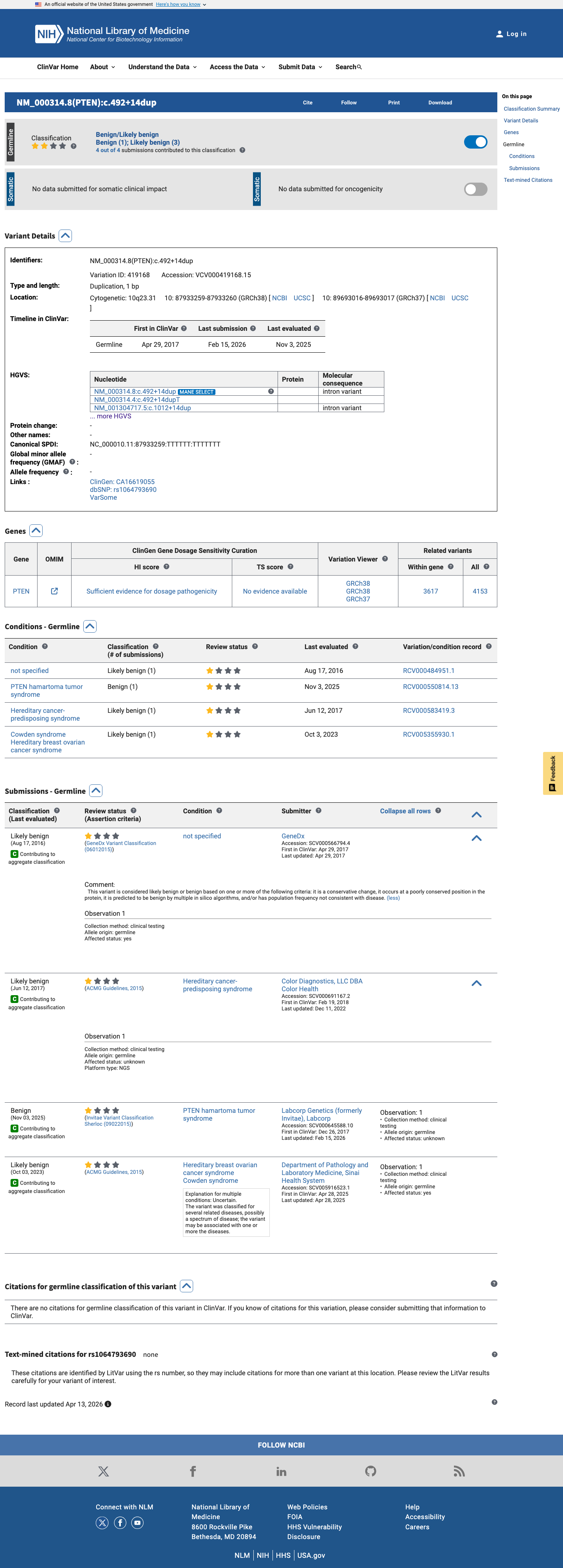Open the X icon in Follow NCBI bar
This screenshot has height=1568, width=563.
click(104, 1471)
